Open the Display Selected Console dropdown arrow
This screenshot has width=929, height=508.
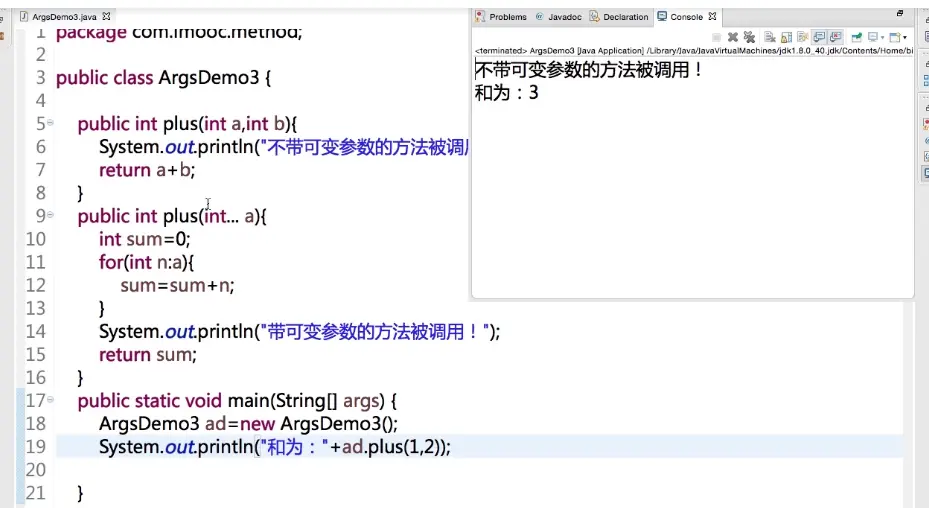coord(882,37)
